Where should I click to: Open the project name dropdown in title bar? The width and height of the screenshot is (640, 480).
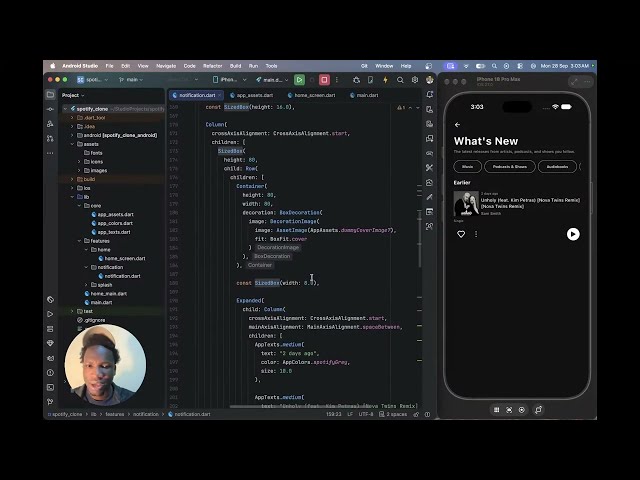[x=92, y=80]
